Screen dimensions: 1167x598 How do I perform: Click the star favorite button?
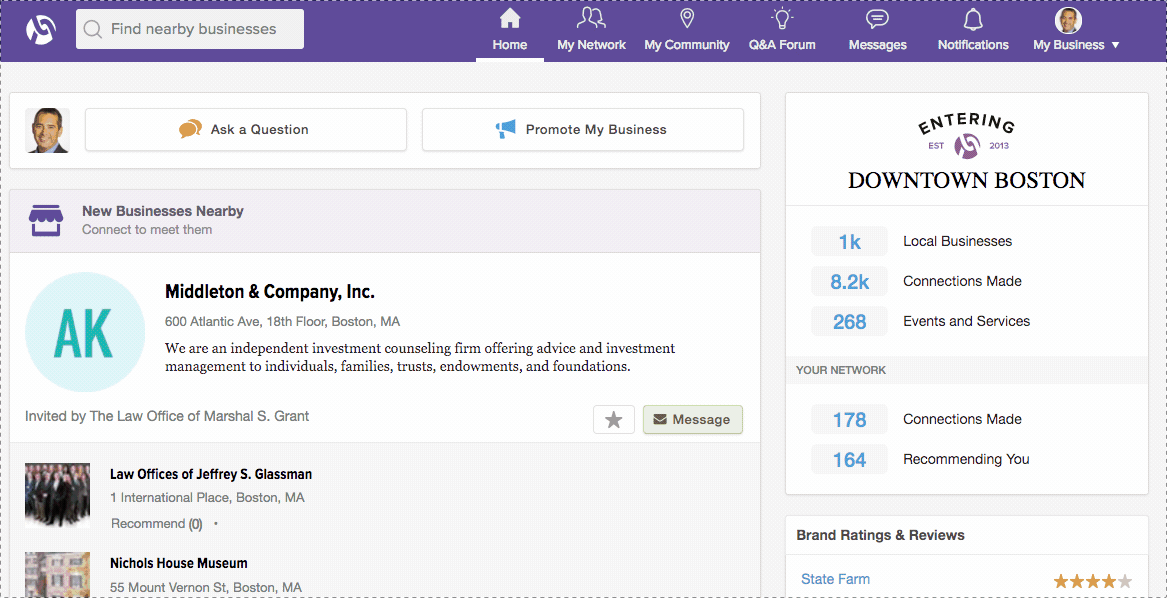pos(613,419)
